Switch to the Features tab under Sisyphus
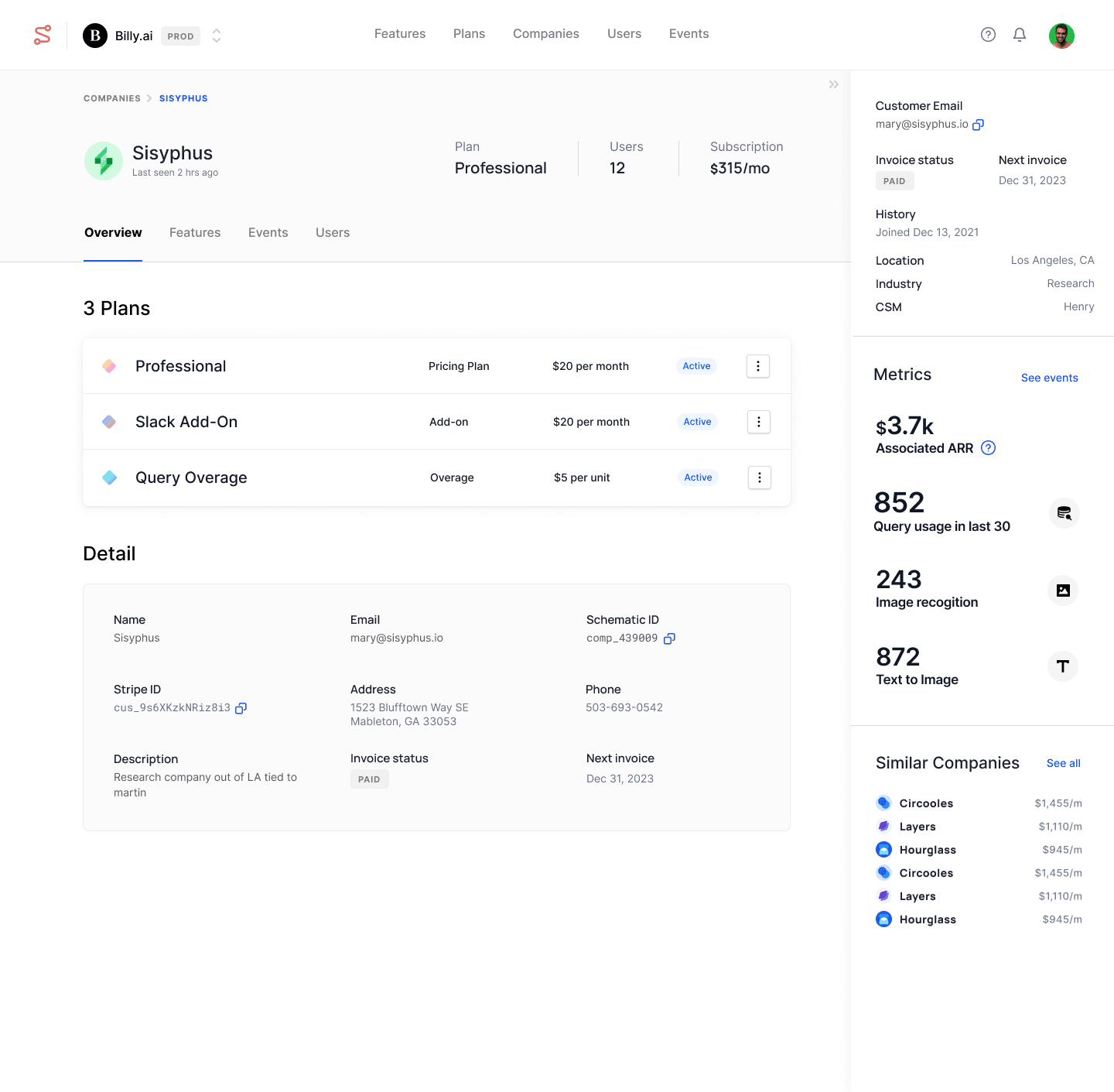 coord(195,233)
